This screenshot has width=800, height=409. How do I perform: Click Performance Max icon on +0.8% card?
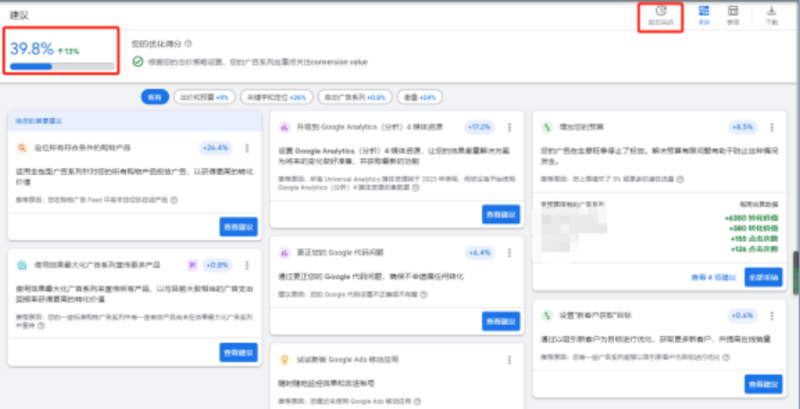click(22, 265)
